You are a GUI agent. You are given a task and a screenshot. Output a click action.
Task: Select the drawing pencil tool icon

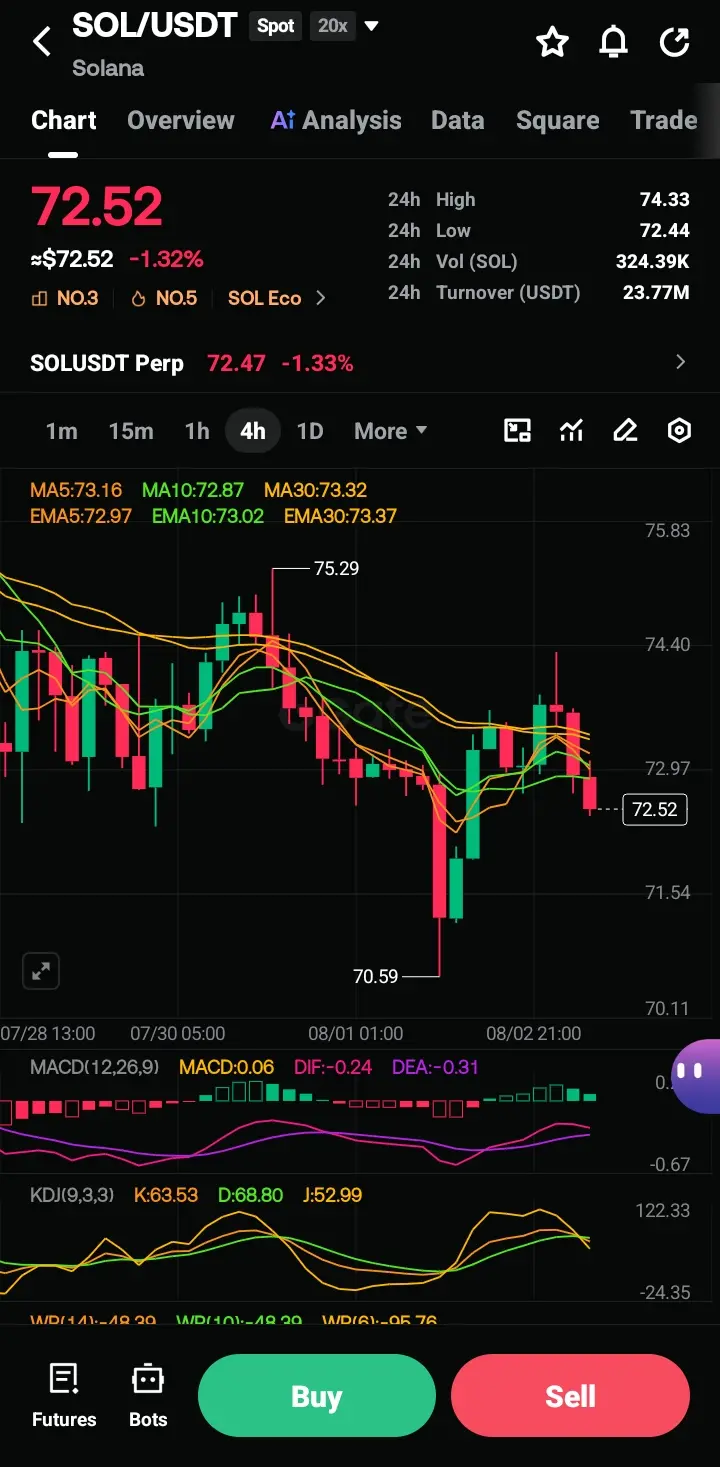click(625, 431)
